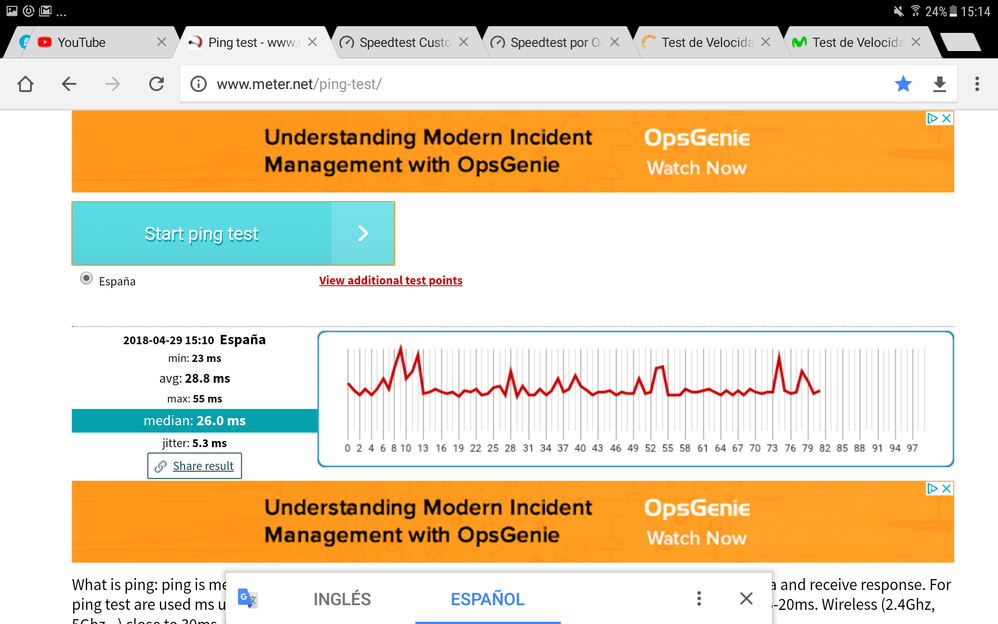This screenshot has height=624, width=998.
Task: Switch to the YouTube tab
Action: click(81, 42)
